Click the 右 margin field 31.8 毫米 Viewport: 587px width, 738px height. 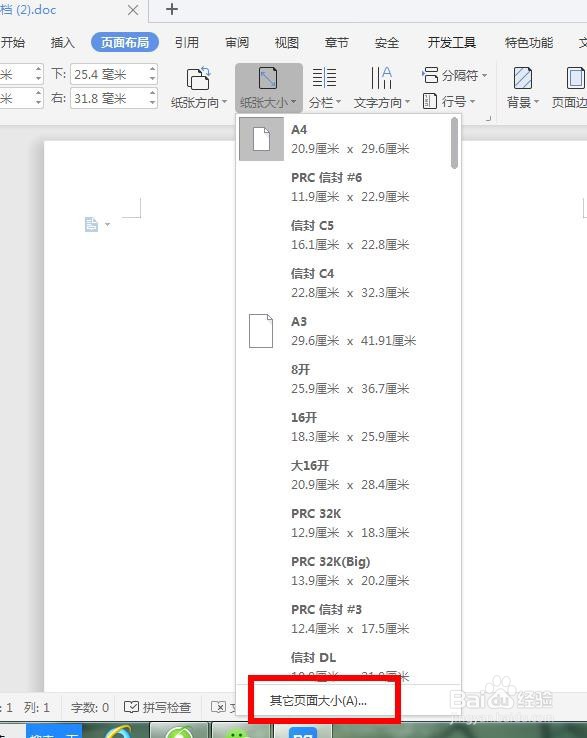[113, 98]
